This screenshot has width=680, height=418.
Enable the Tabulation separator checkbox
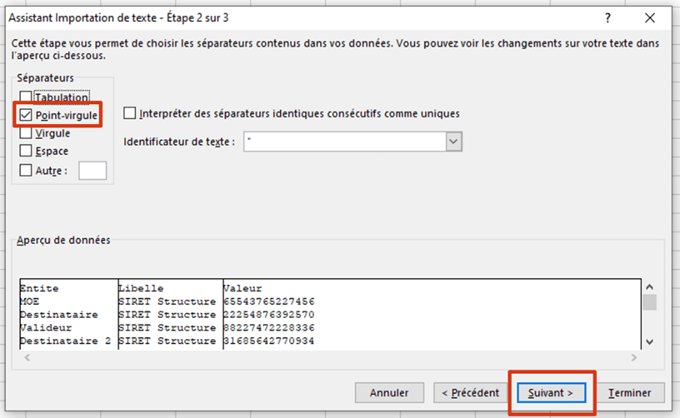[27, 97]
